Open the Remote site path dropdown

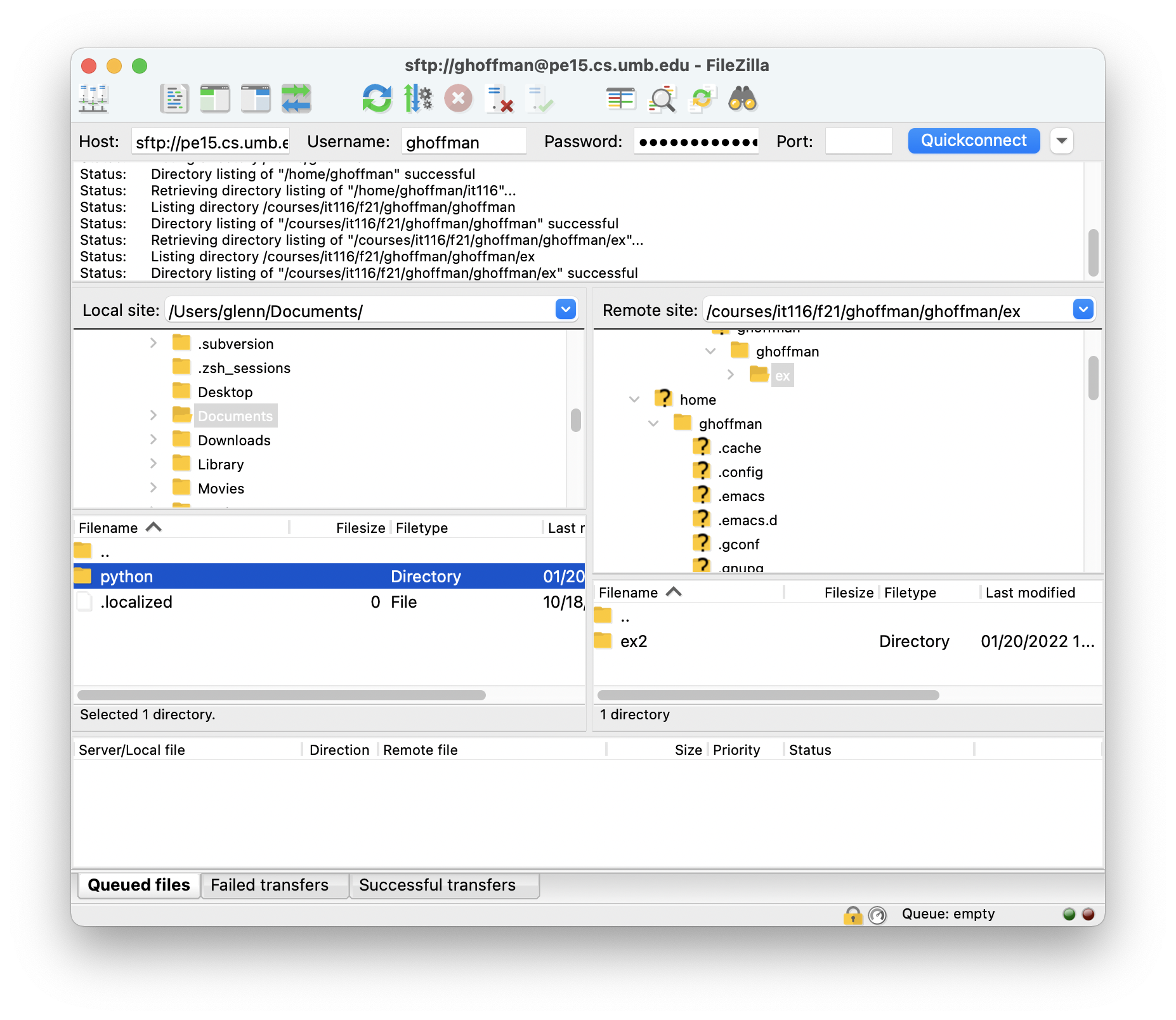coord(1083,310)
